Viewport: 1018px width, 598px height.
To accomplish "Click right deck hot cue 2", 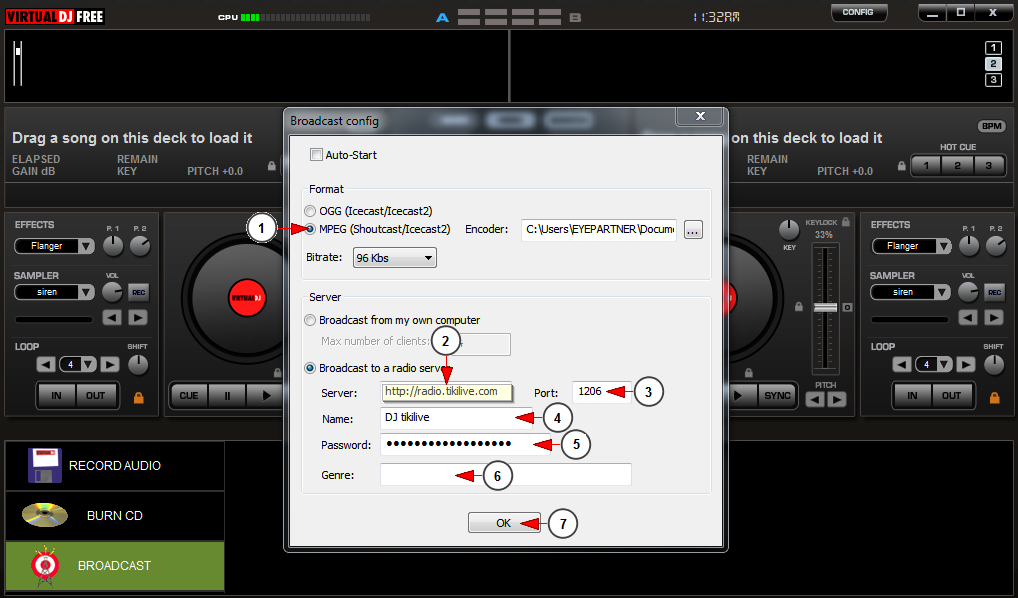I will pyautogui.click(x=958, y=166).
